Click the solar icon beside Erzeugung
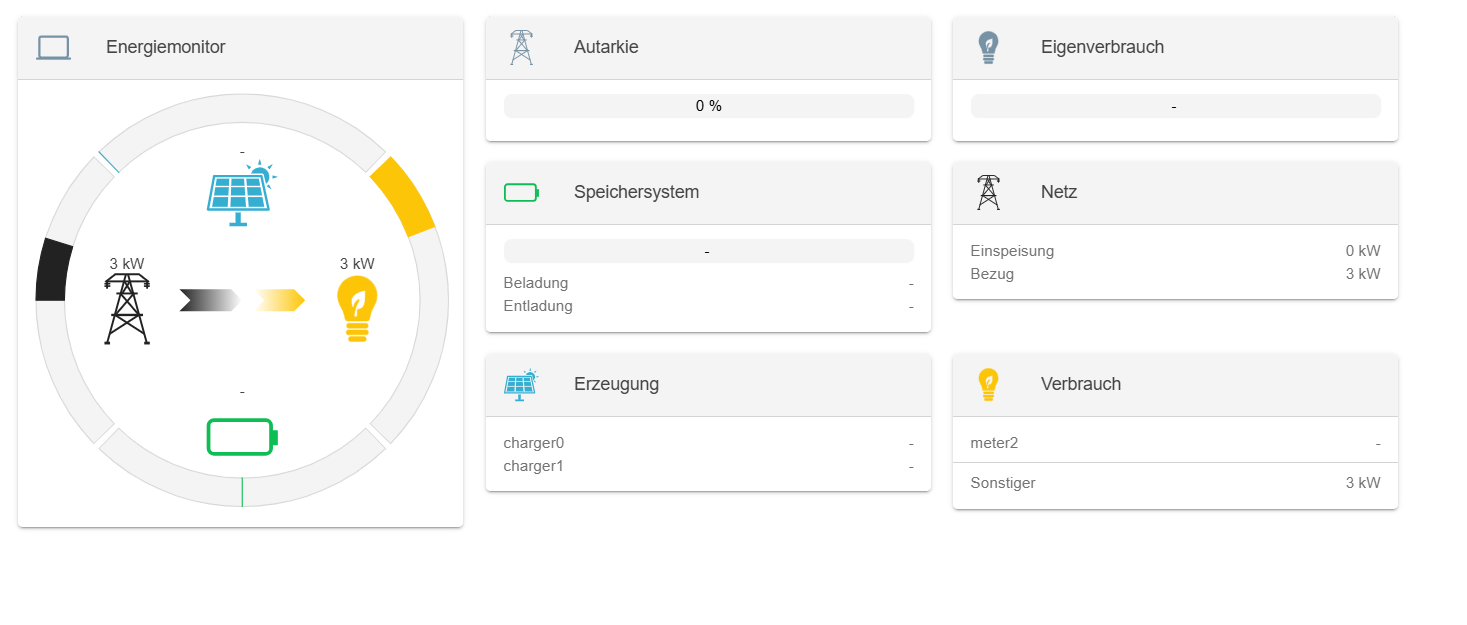Viewport: 1467px width, 625px height. (x=521, y=384)
